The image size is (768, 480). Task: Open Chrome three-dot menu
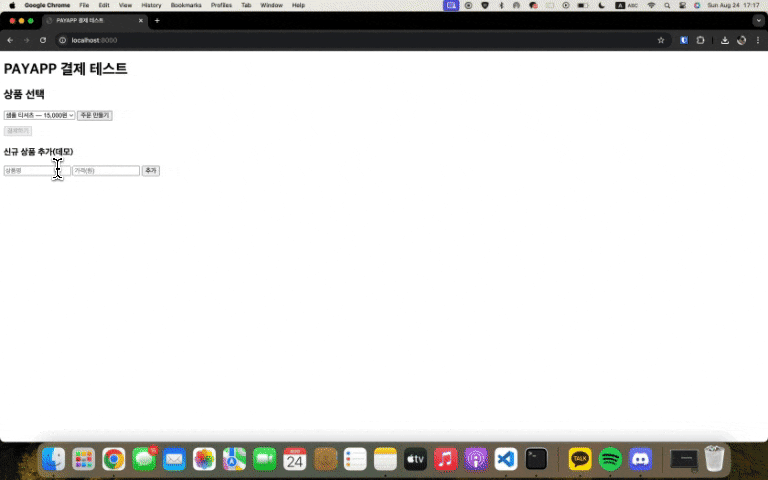(x=758, y=40)
